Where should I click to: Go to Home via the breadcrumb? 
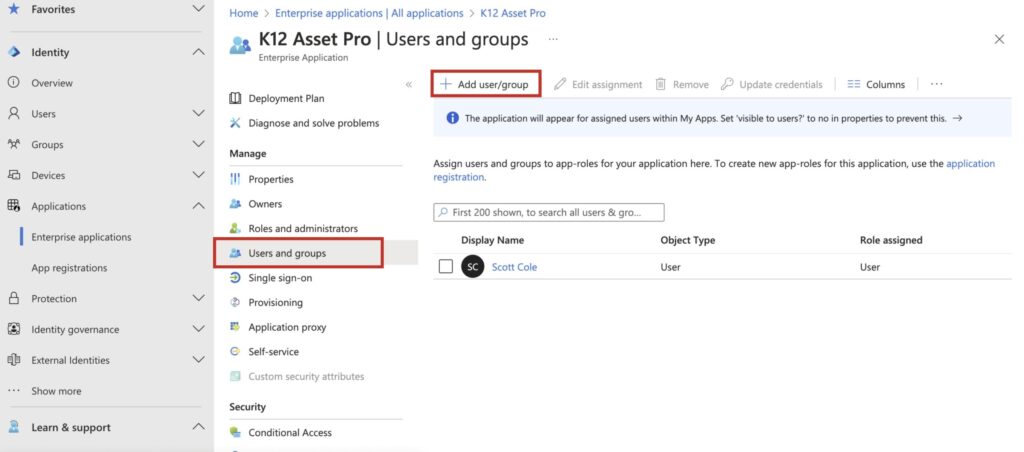point(243,13)
